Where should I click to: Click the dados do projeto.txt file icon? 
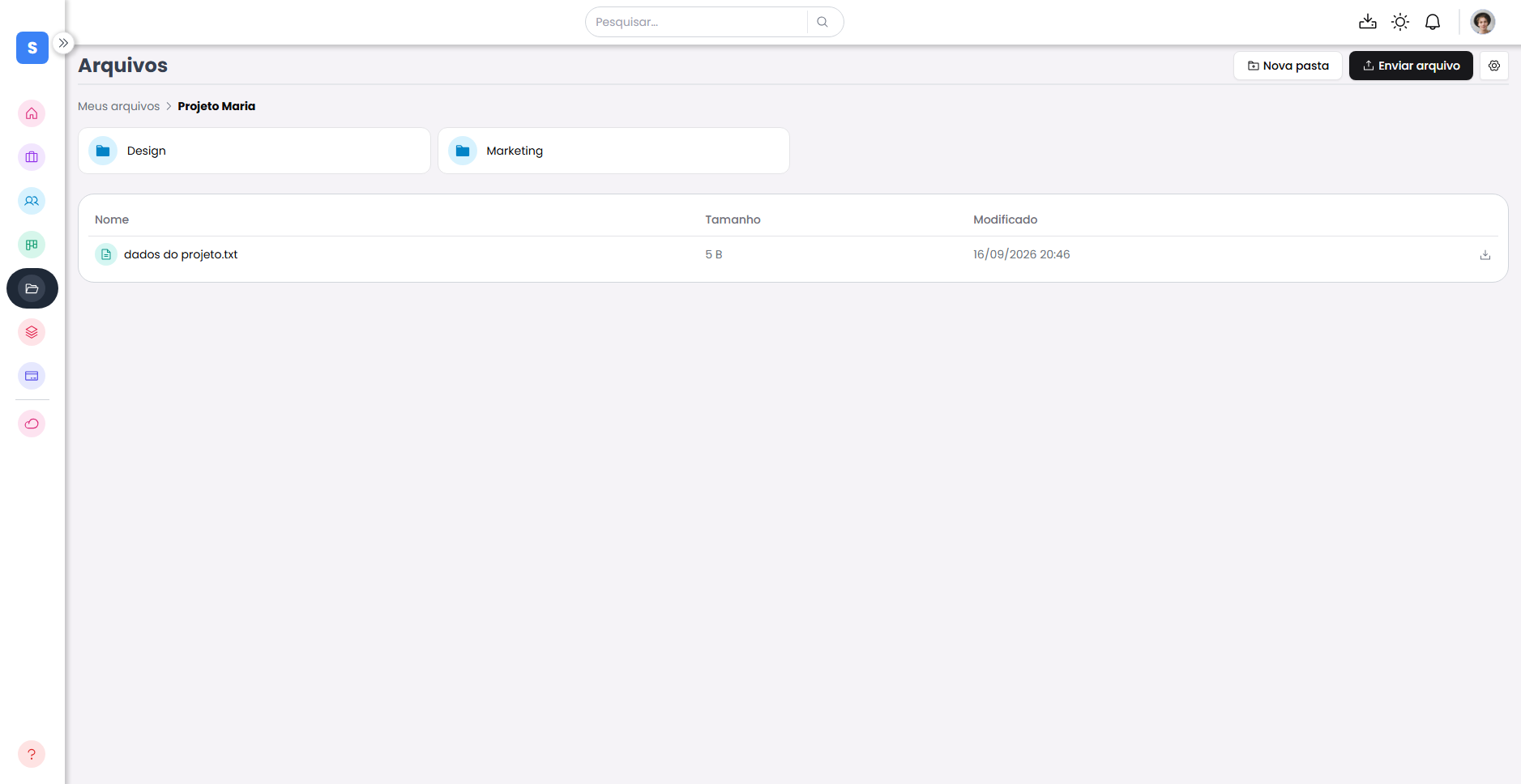[x=106, y=254]
